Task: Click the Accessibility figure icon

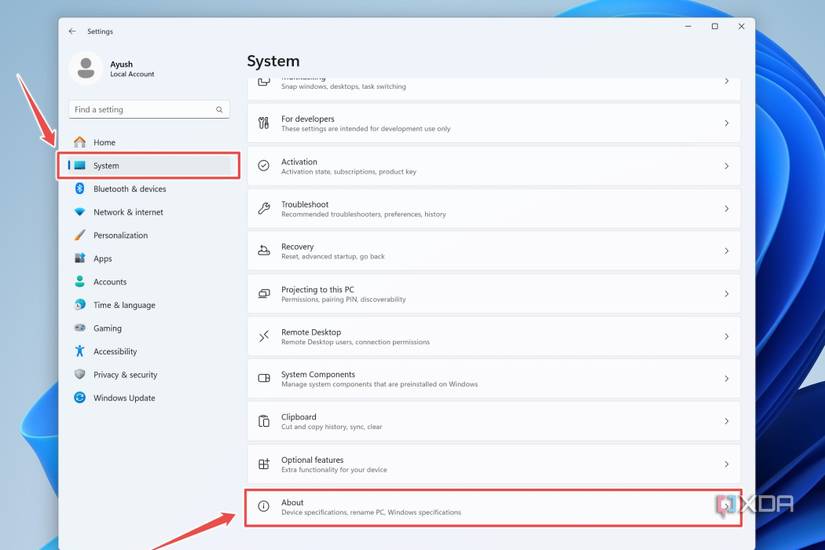Action: coord(80,351)
